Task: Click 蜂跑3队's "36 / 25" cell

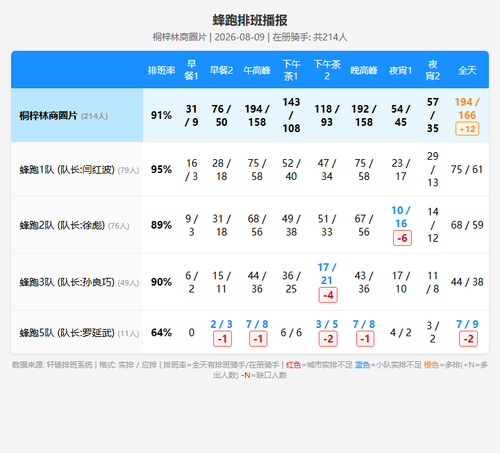Action: 291,282
